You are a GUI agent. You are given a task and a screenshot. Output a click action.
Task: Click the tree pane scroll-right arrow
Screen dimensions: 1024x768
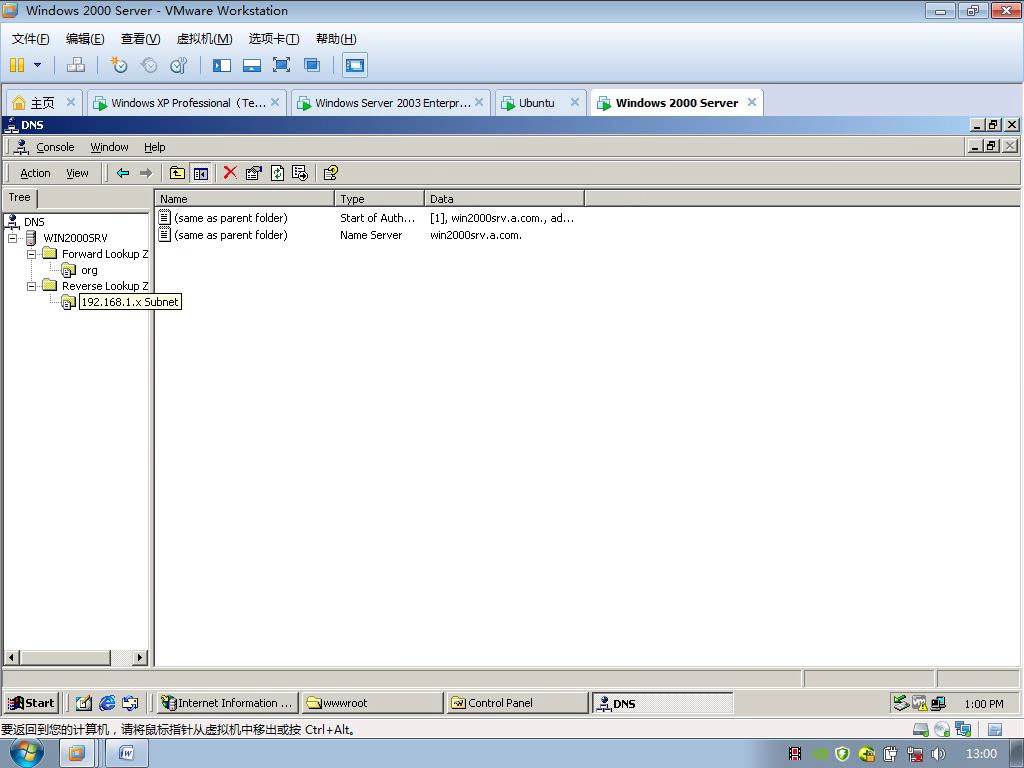[140, 657]
